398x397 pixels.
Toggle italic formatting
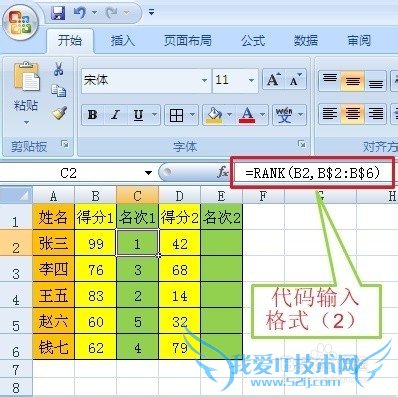coord(115,115)
